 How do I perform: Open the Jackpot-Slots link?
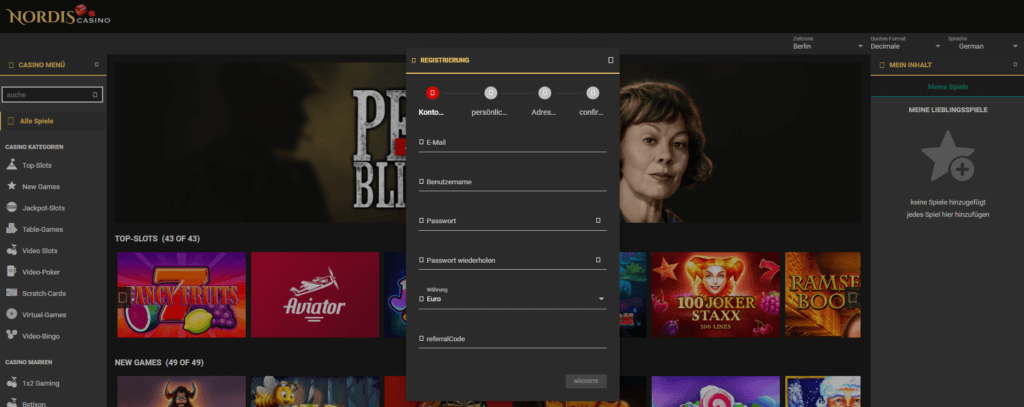pyautogui.click(x=43, y=208)
